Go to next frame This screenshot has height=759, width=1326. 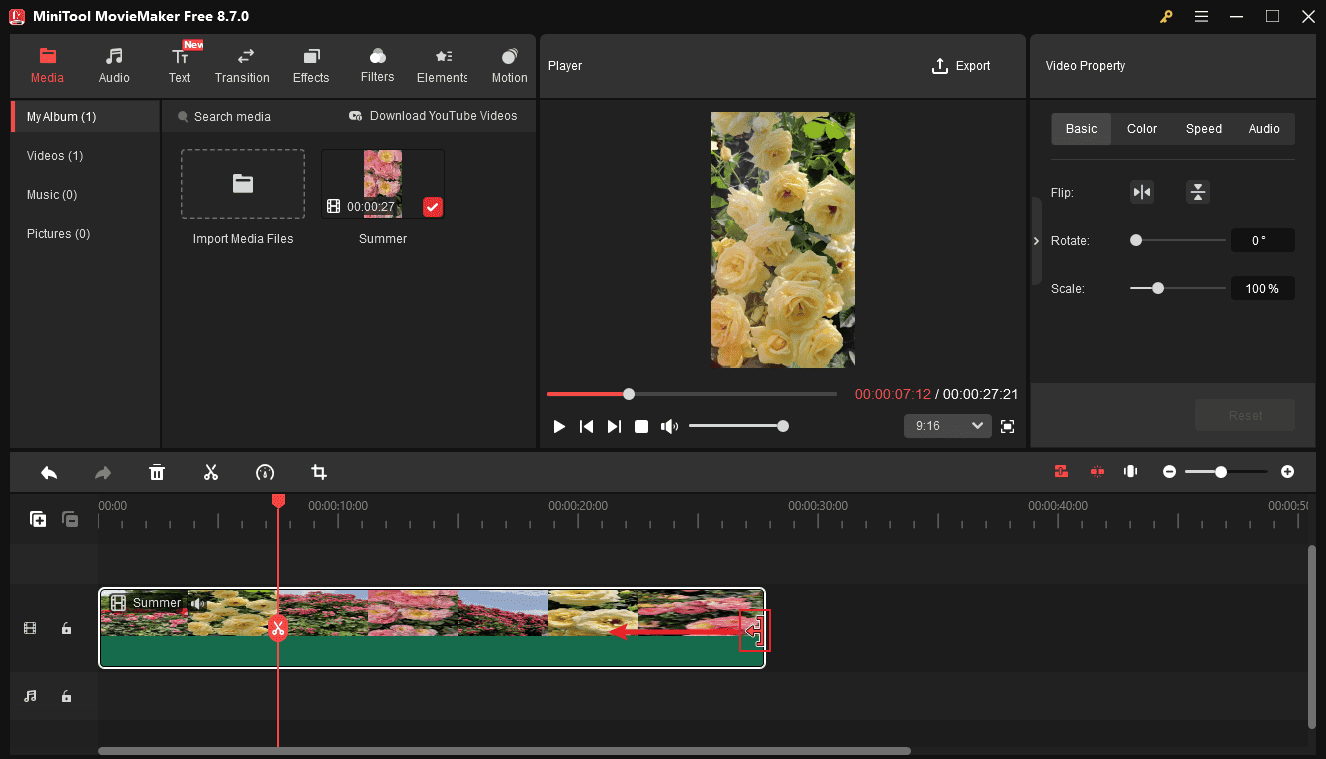point(614,427)
